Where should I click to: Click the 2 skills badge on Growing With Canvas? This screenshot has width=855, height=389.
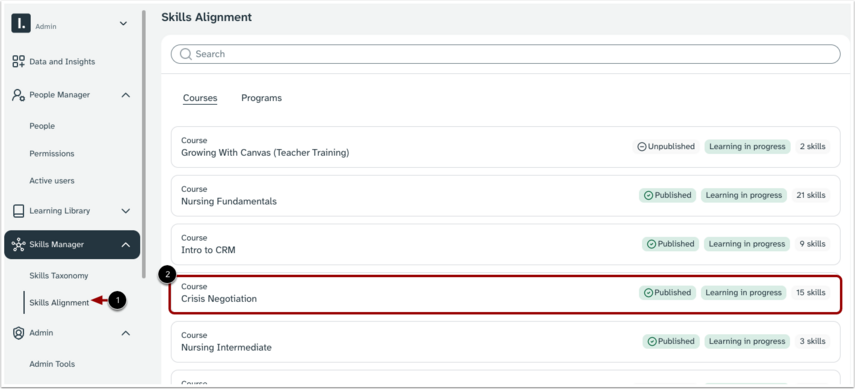coord(812,147)
